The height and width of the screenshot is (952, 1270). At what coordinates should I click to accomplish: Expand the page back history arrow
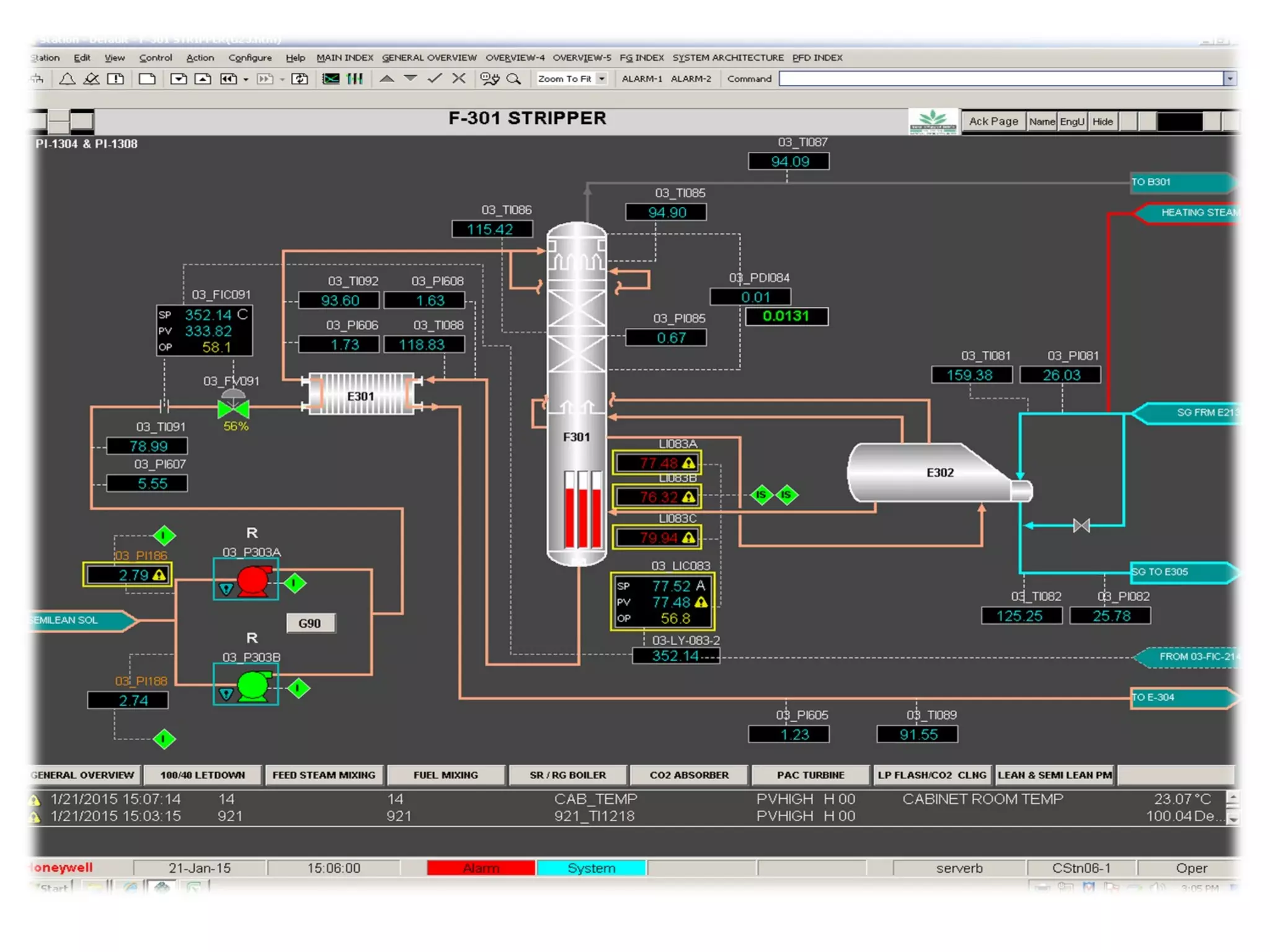(x=246, y=79)
